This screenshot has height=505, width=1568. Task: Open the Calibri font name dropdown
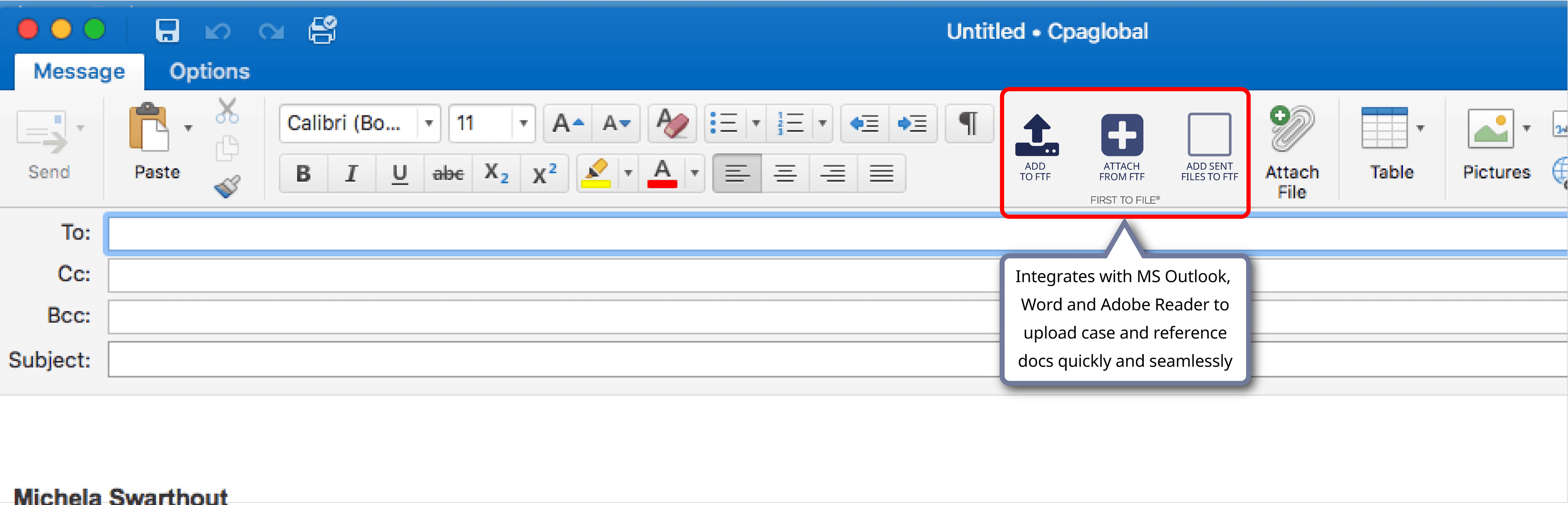(428, 124)
